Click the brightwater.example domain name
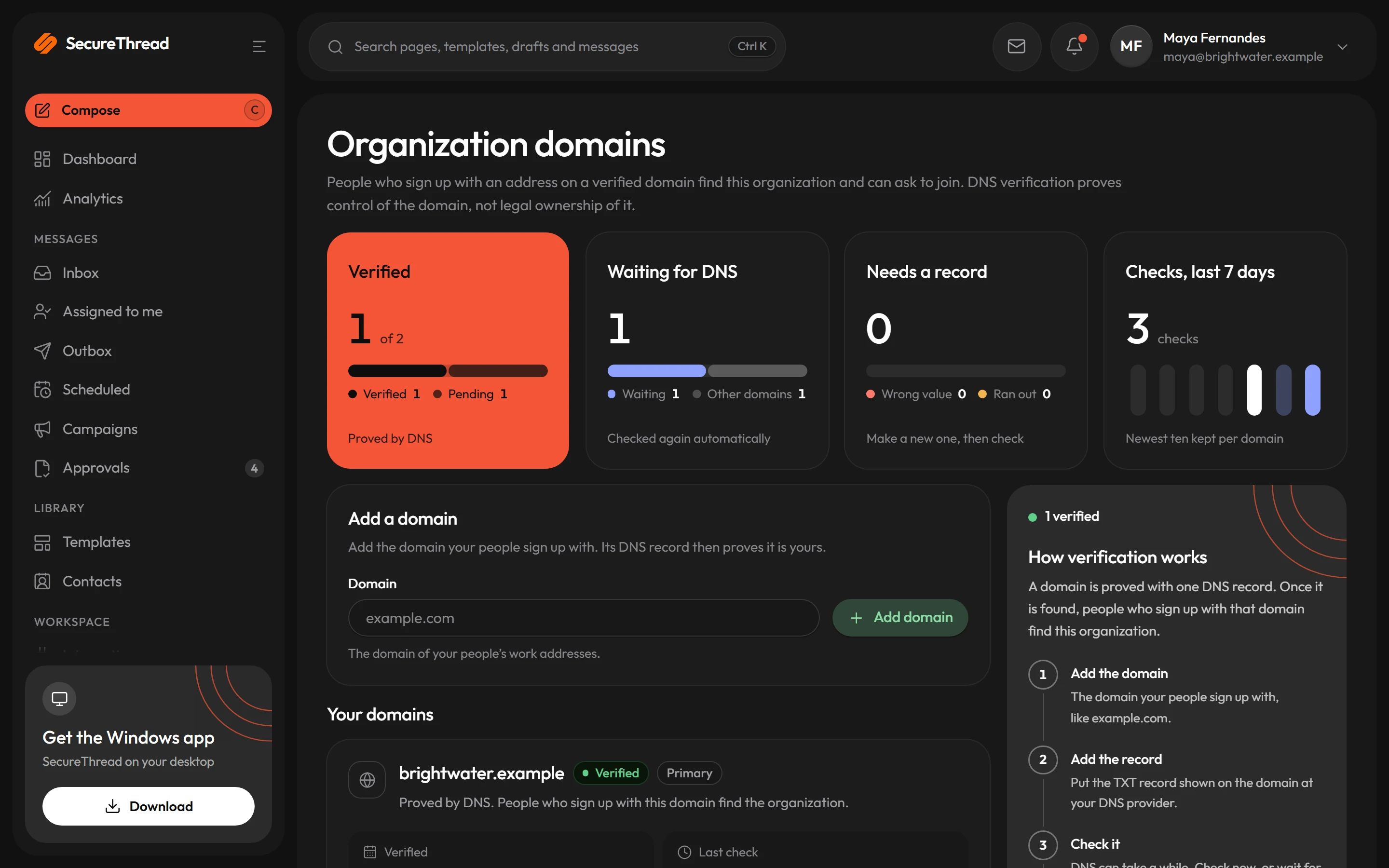The width and height of the screenshot is (1389, 868). click(481, 773)
